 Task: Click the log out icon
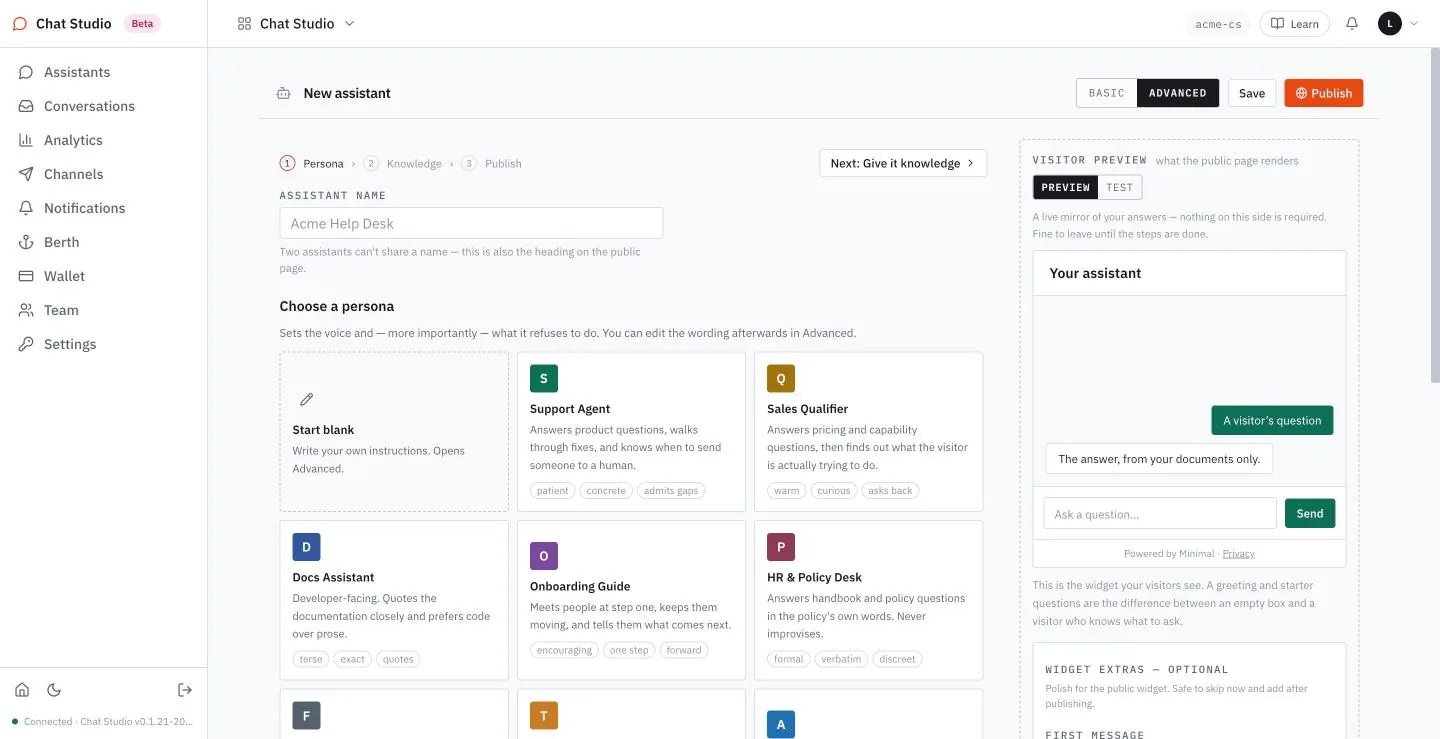[x=185, y=690]
